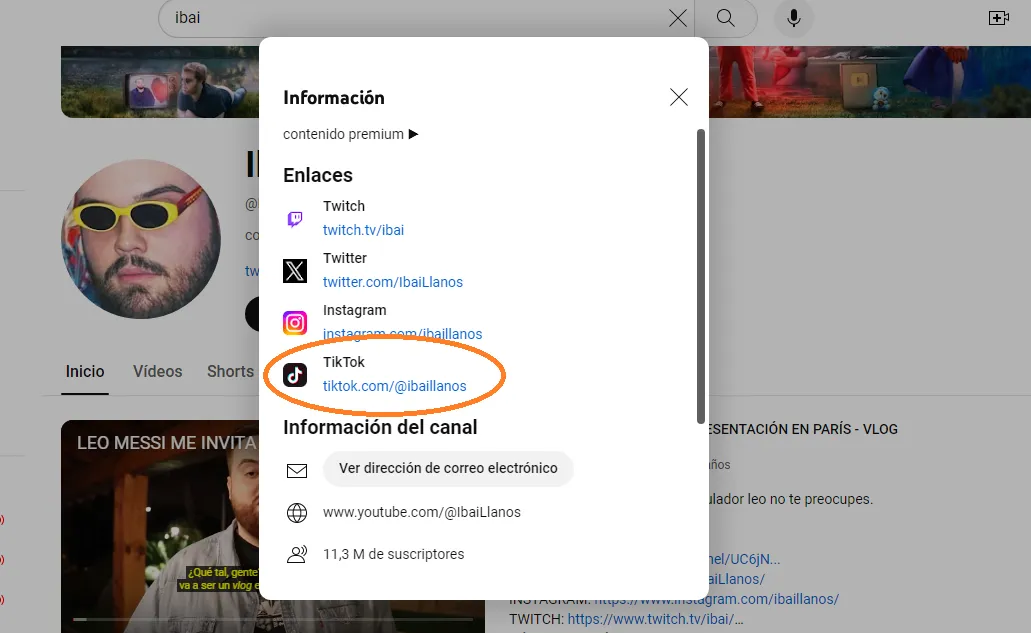Click the magnifying glass search button
The height and width of the screenshot is (633, 1031).
coord(725,18)
